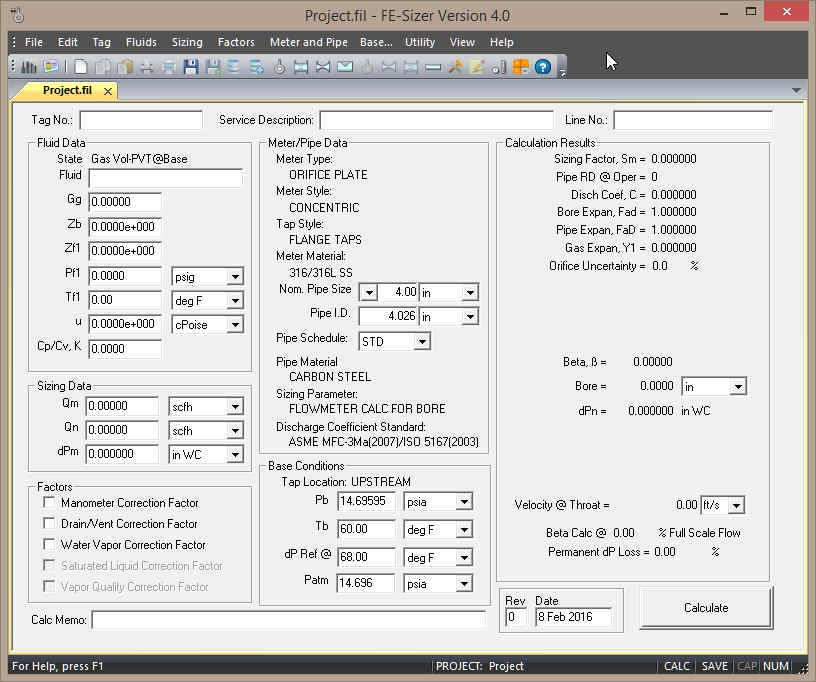
Task: Click the Calc Memo text field
Action: [x=289, y=620]
